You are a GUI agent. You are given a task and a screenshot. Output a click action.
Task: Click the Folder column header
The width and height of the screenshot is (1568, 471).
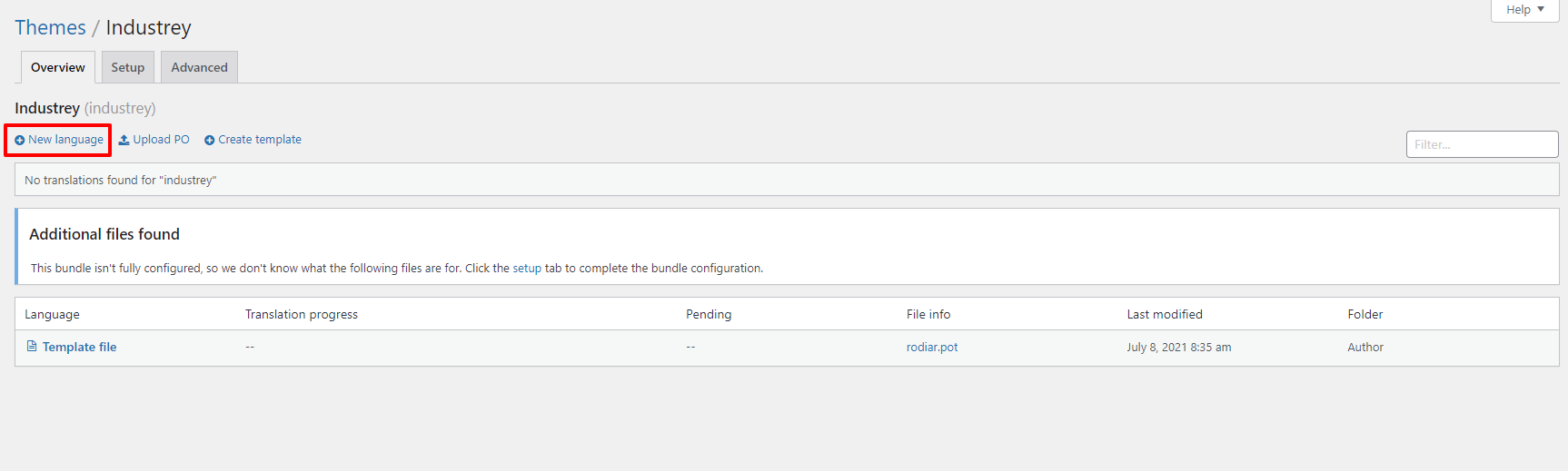1365,315
